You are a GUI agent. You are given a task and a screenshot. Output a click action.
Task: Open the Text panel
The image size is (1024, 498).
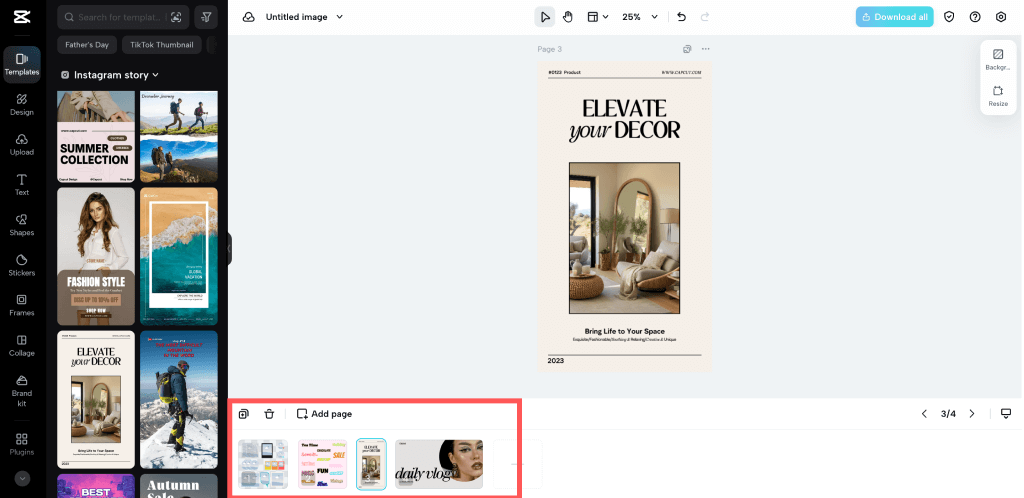pyautogui.click(x=22, y=185)
